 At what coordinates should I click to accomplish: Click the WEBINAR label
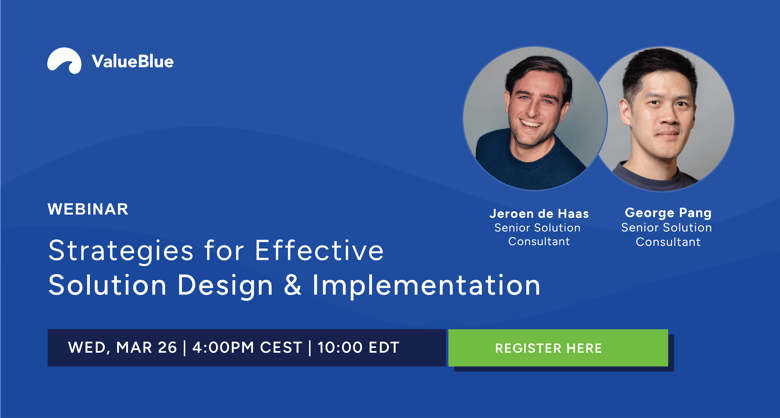point(88,209)
